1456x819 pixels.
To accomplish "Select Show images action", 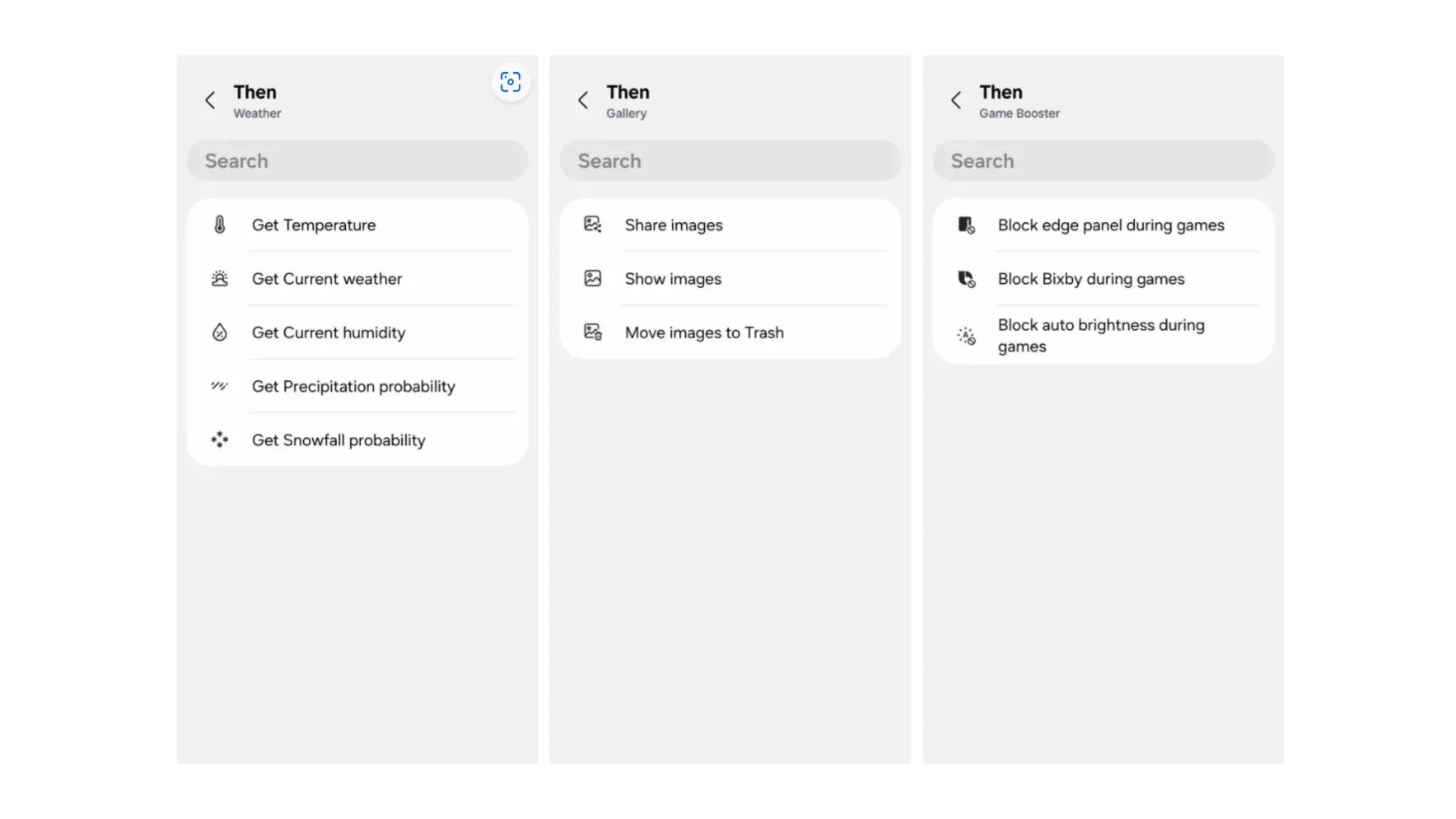I will pyautogui.click(x=673, y=279).
